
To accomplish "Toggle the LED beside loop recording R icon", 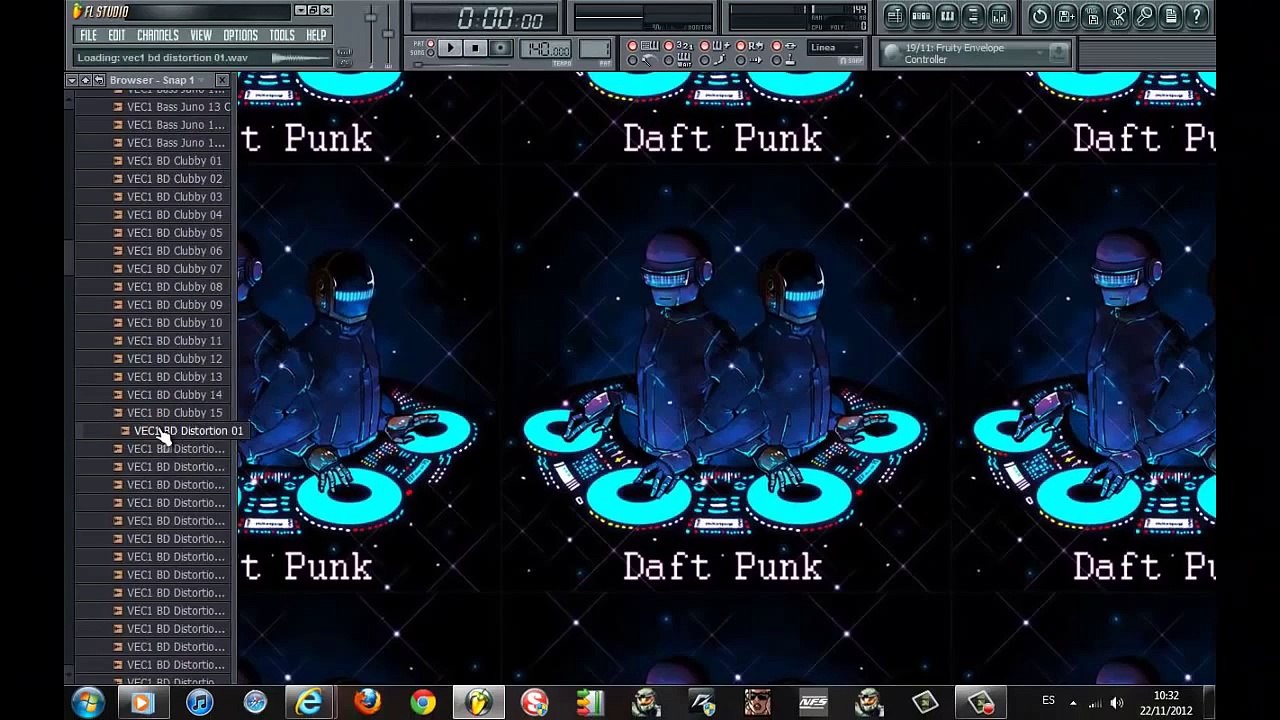I will 740,46.
